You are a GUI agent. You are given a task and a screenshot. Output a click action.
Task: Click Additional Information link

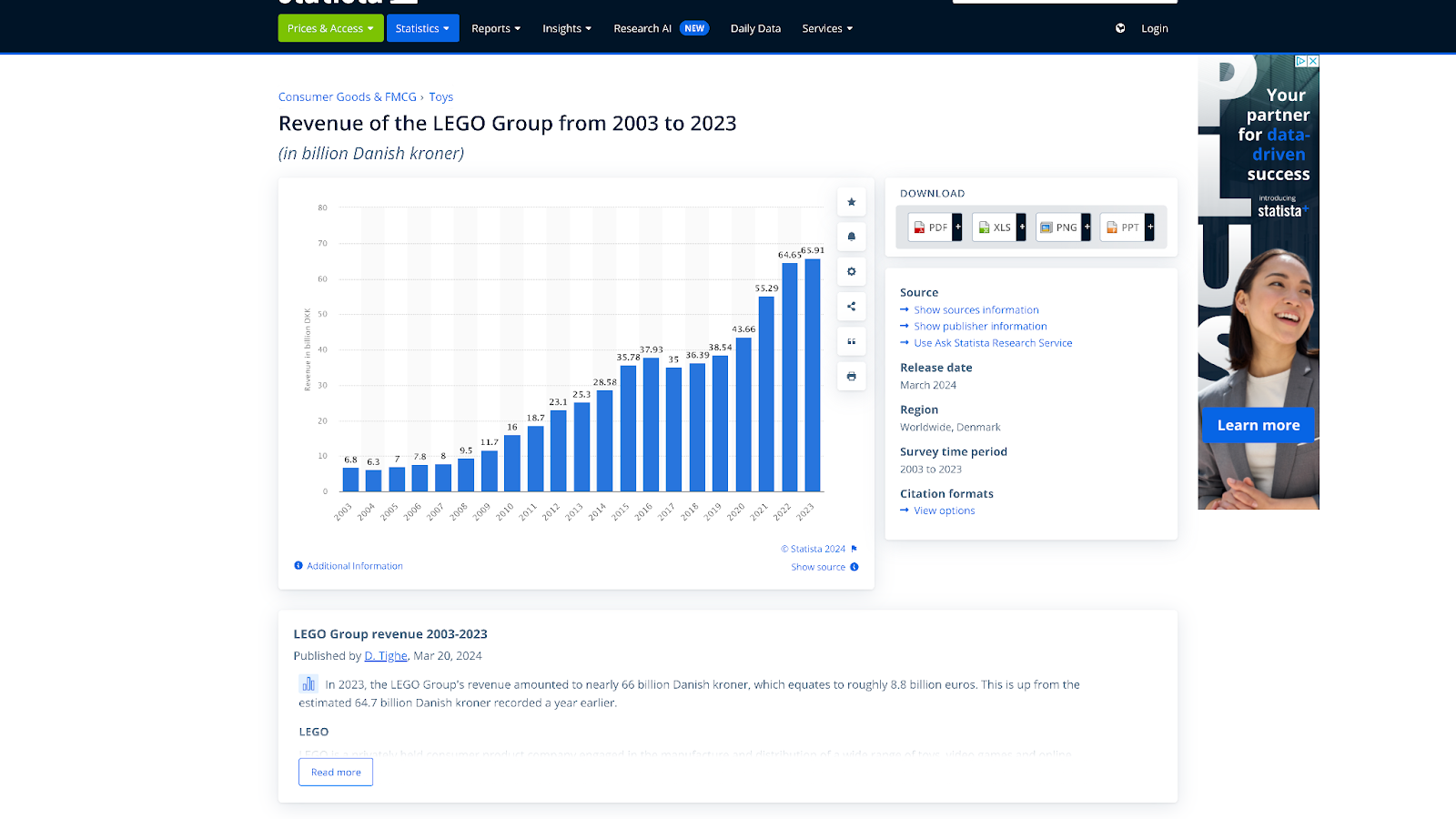coord(355,566)
